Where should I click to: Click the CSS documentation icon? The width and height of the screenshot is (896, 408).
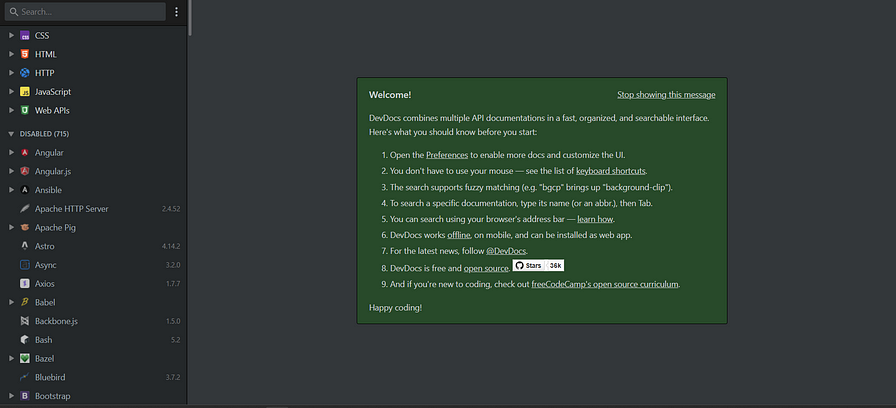[25, 35]
